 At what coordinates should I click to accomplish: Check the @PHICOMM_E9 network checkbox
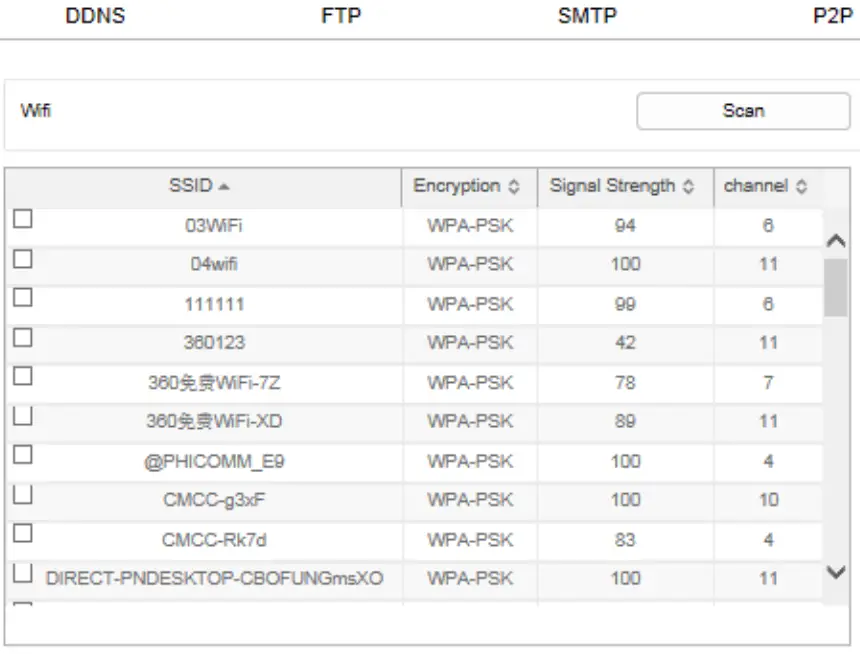(22, 455)
